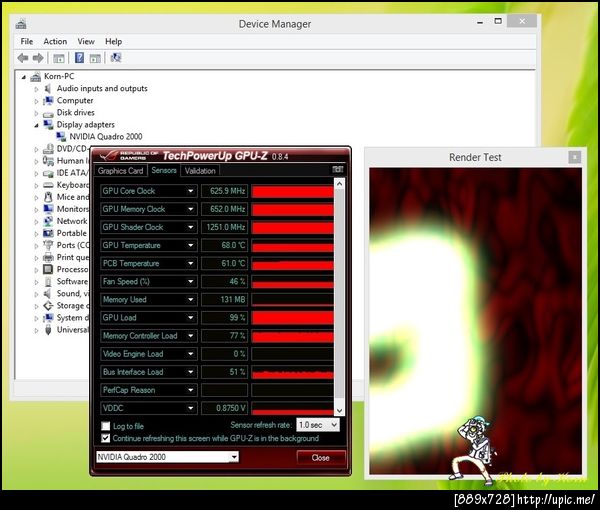Minimize the Device Manager window
Image resolution: width=600 pixels, height=510 pixels.
(480, 22)
